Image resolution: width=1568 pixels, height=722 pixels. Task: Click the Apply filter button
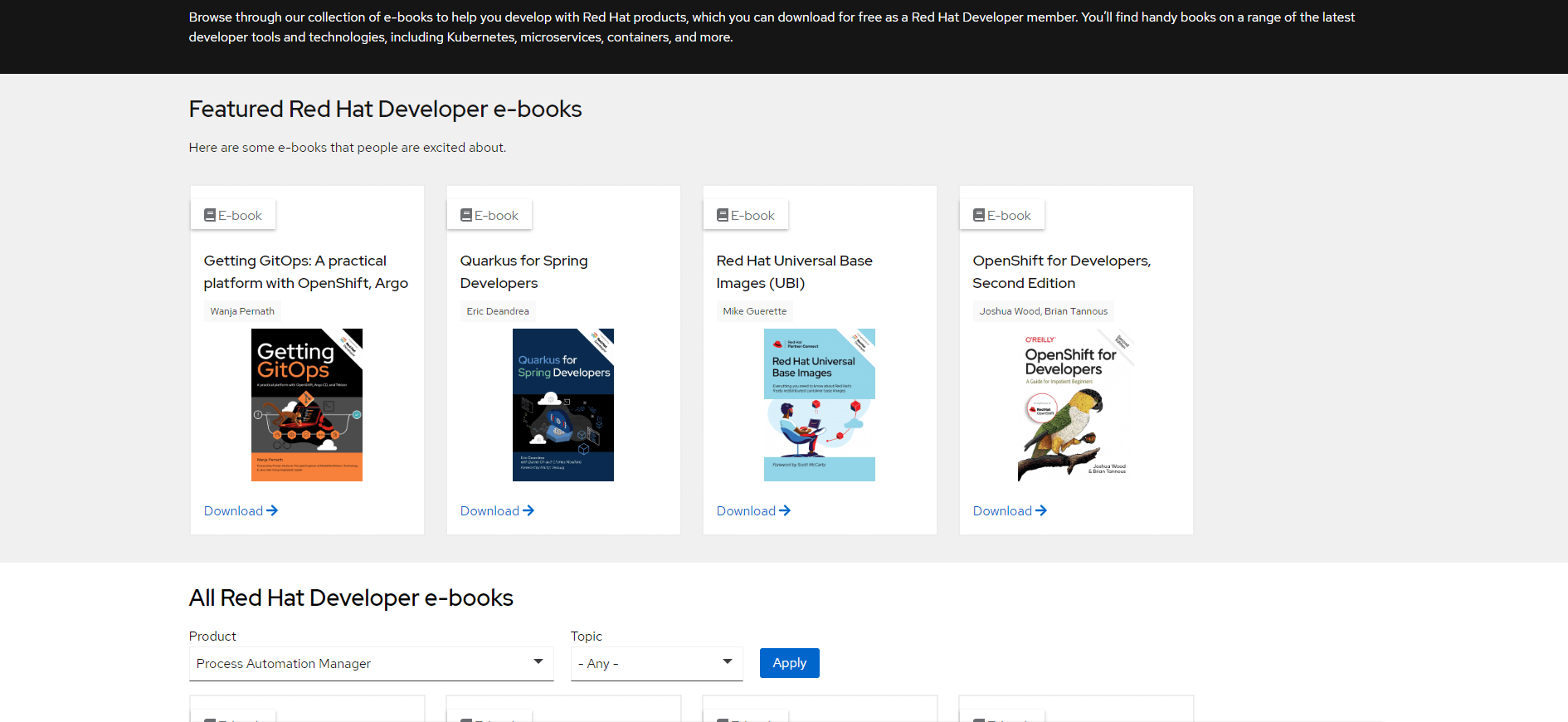[x=790, y=663]
